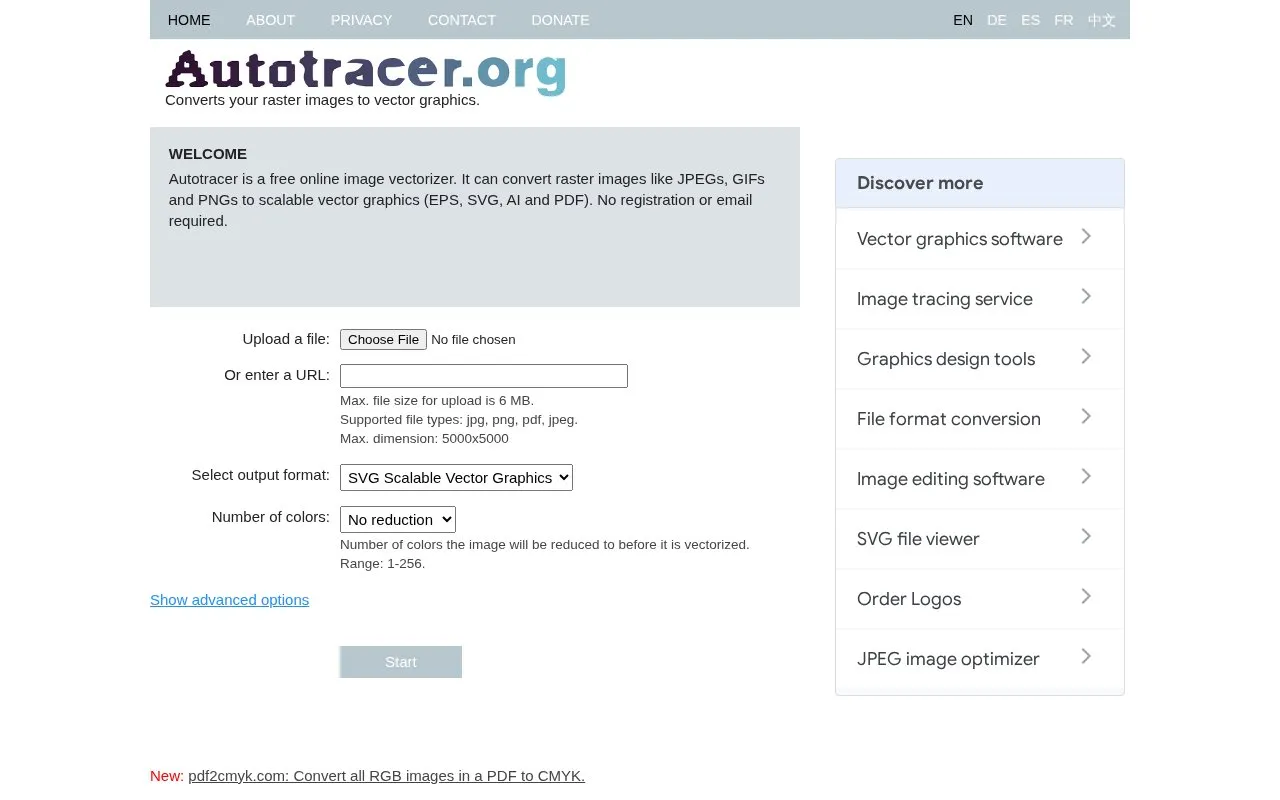The image size is (1280, 800).
Task: Open the CONTACT page
Action: (x=461, y=20)
